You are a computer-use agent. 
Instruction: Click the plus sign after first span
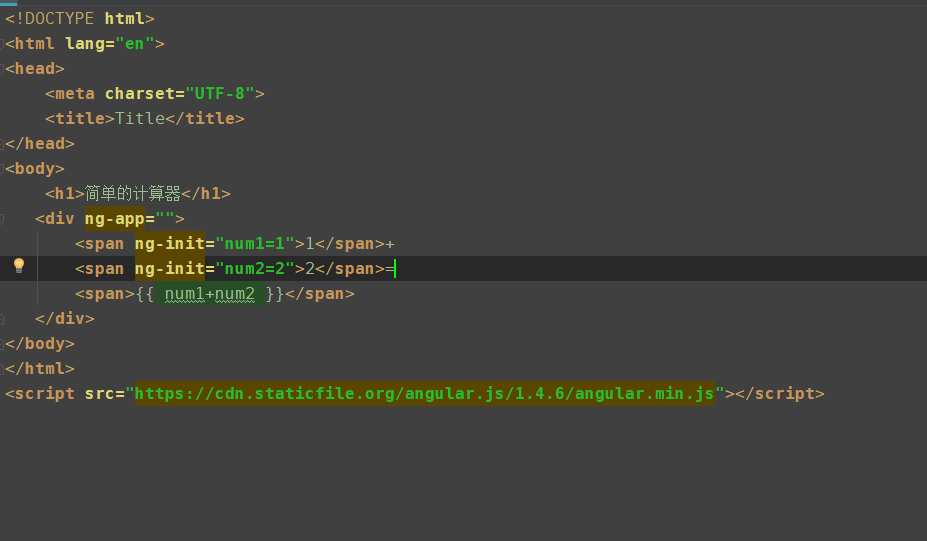coord(390,244)
